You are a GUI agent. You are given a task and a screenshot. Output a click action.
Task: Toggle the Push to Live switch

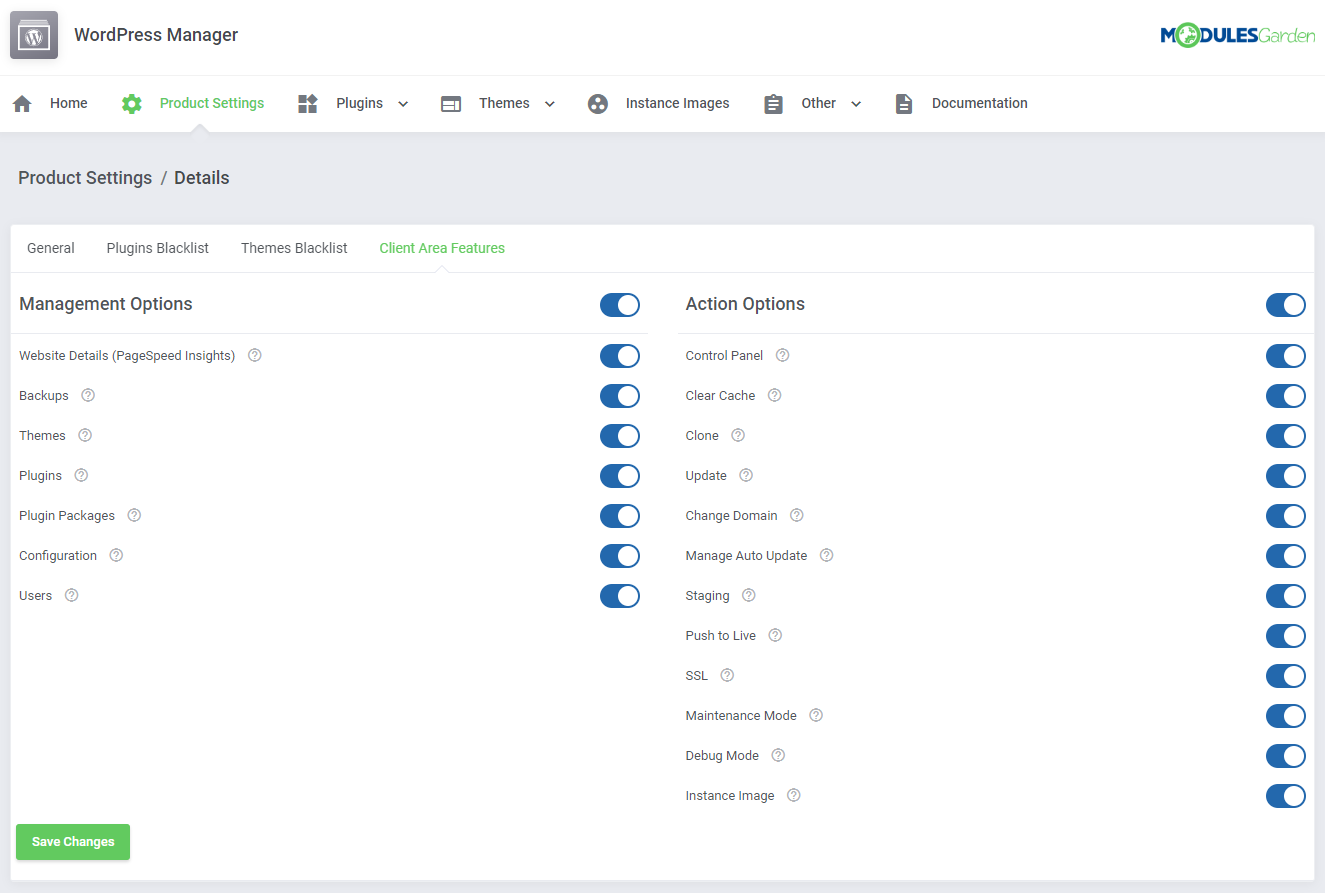coord(1286,636)
